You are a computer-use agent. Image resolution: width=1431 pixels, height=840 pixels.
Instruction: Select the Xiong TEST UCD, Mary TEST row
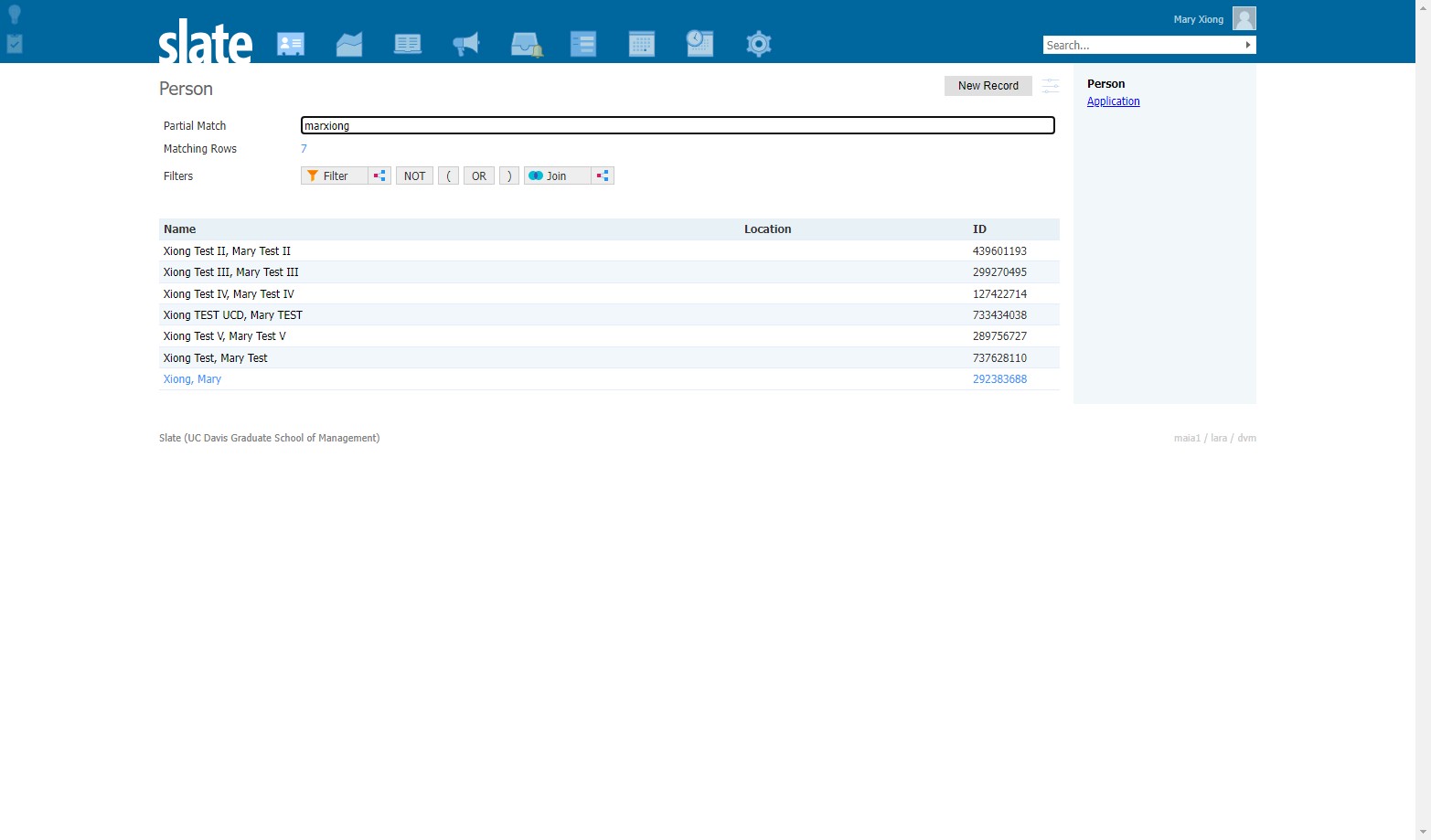pos(609,315)
